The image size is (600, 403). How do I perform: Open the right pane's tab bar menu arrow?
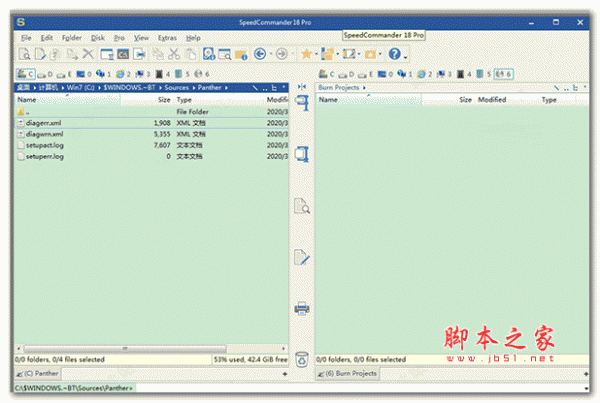586,374
